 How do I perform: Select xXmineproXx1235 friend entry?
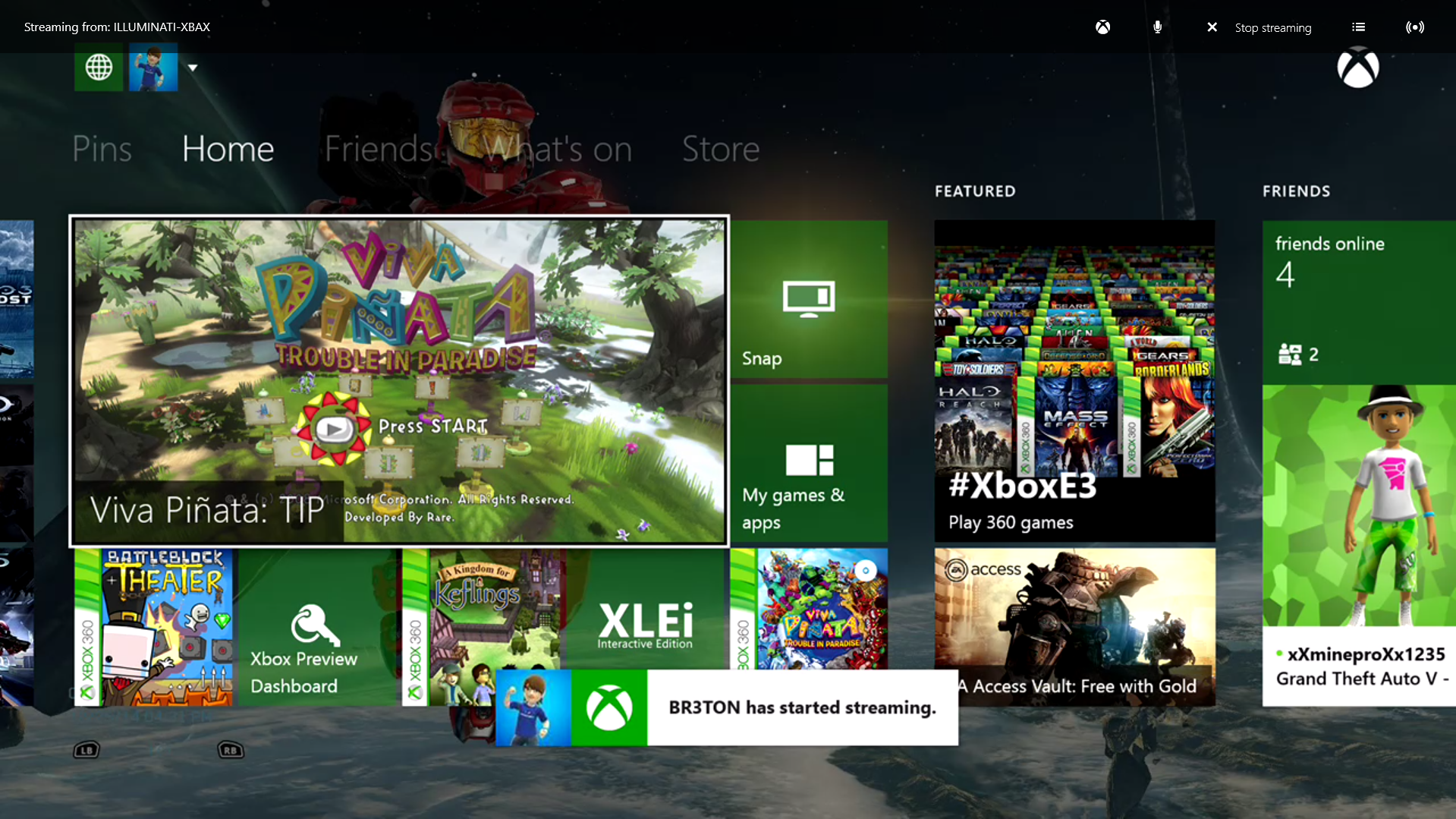1358,666
